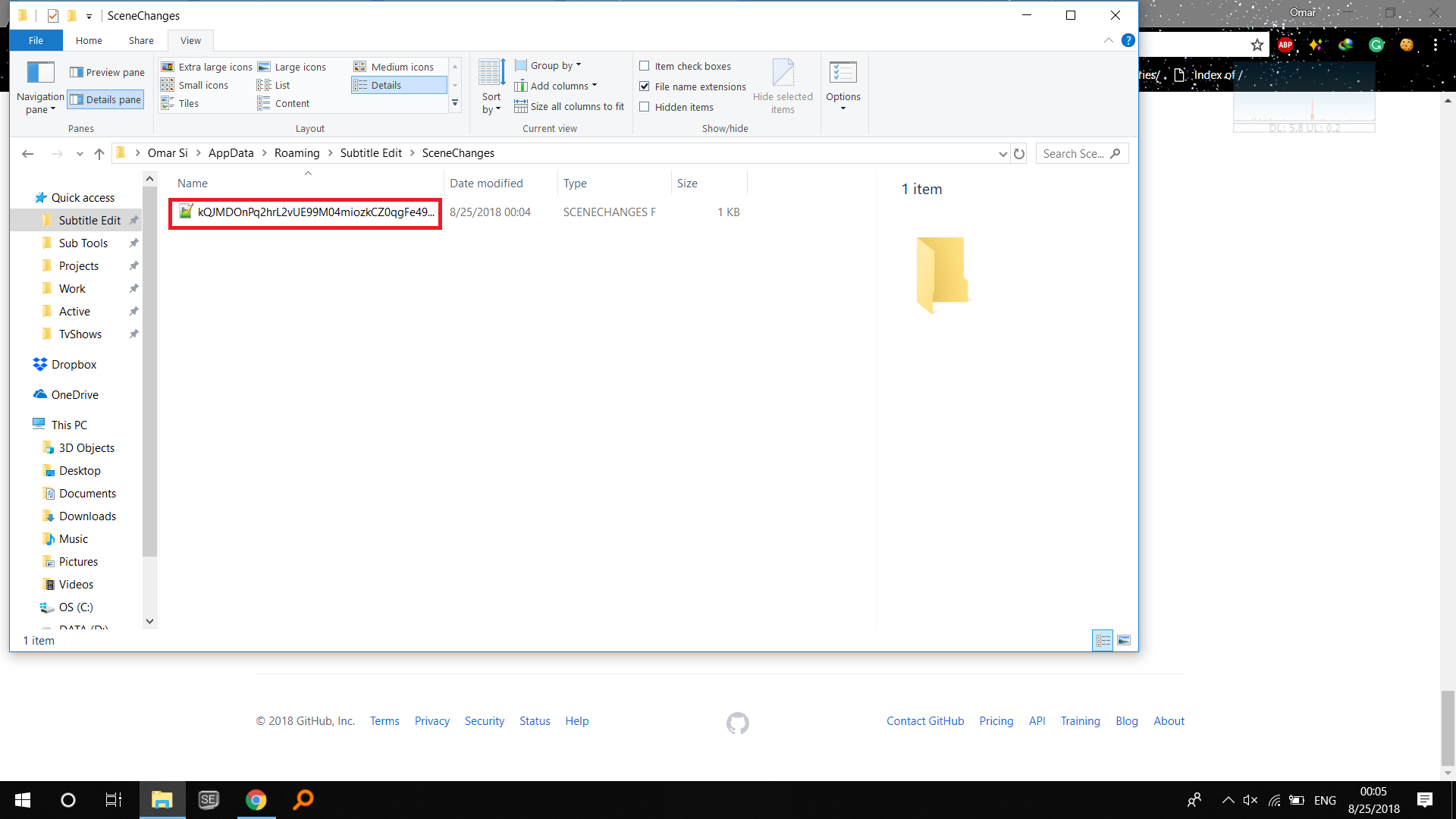Open the Contact GitHub link
This screenshot has width=1456, height=819.
pos(924,720)
